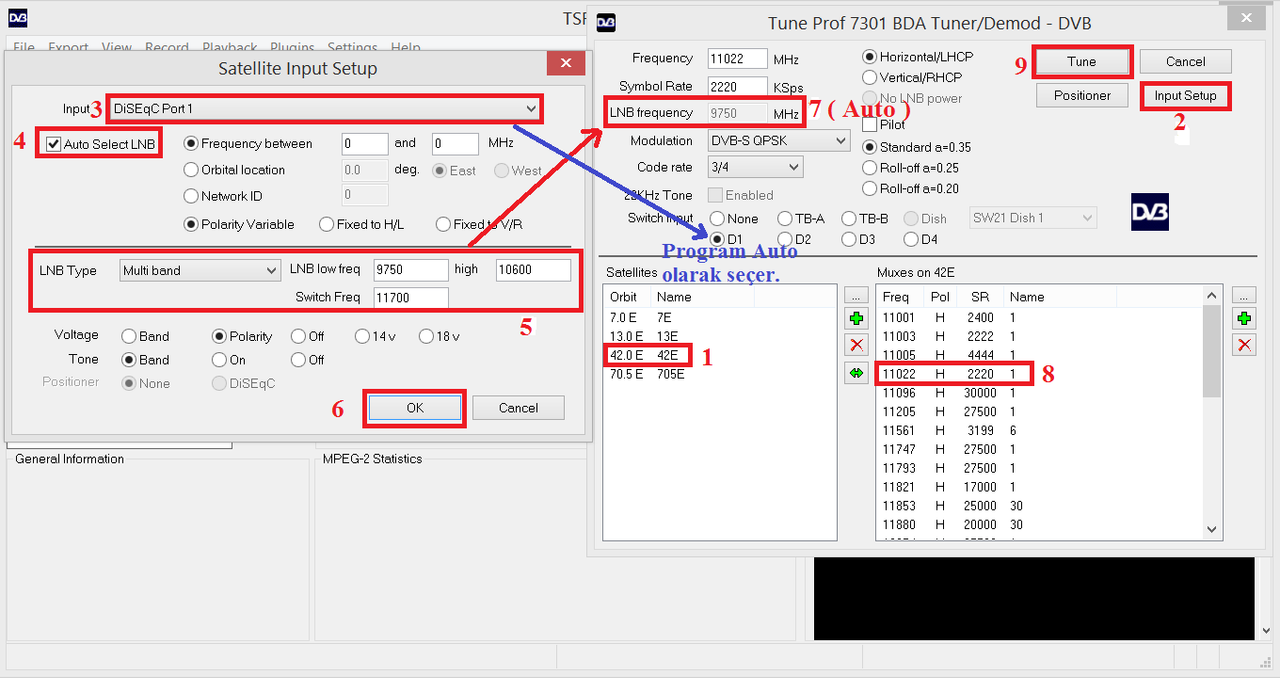Open File menu in TSReader
This screenshot has height=678, width=1280.
click(x=23, y=47)
